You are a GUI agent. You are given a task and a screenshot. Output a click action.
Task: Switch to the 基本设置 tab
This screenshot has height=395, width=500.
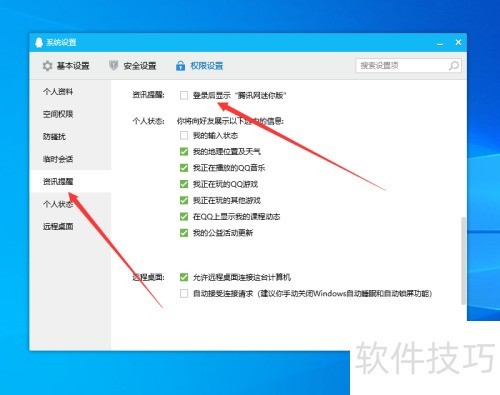tap(66, 66)
